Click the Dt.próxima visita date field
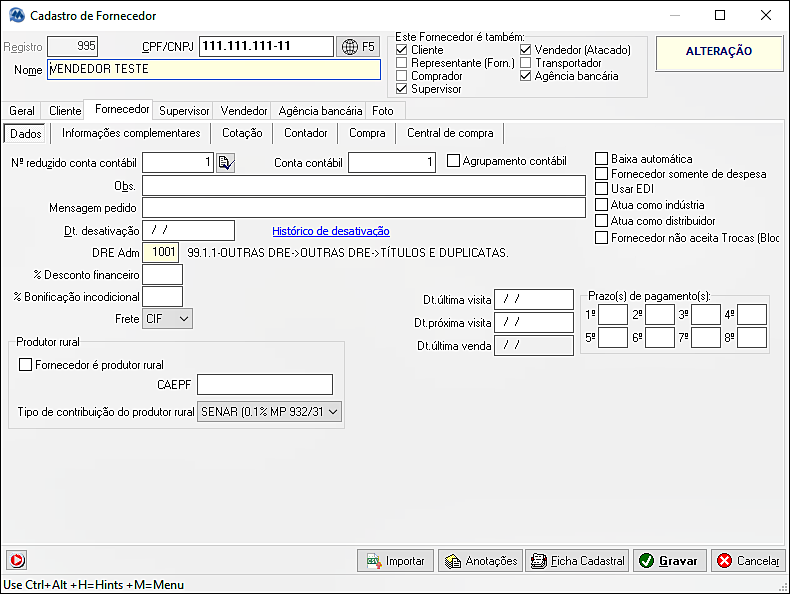The image size is (790, 594). coord(534,322)
